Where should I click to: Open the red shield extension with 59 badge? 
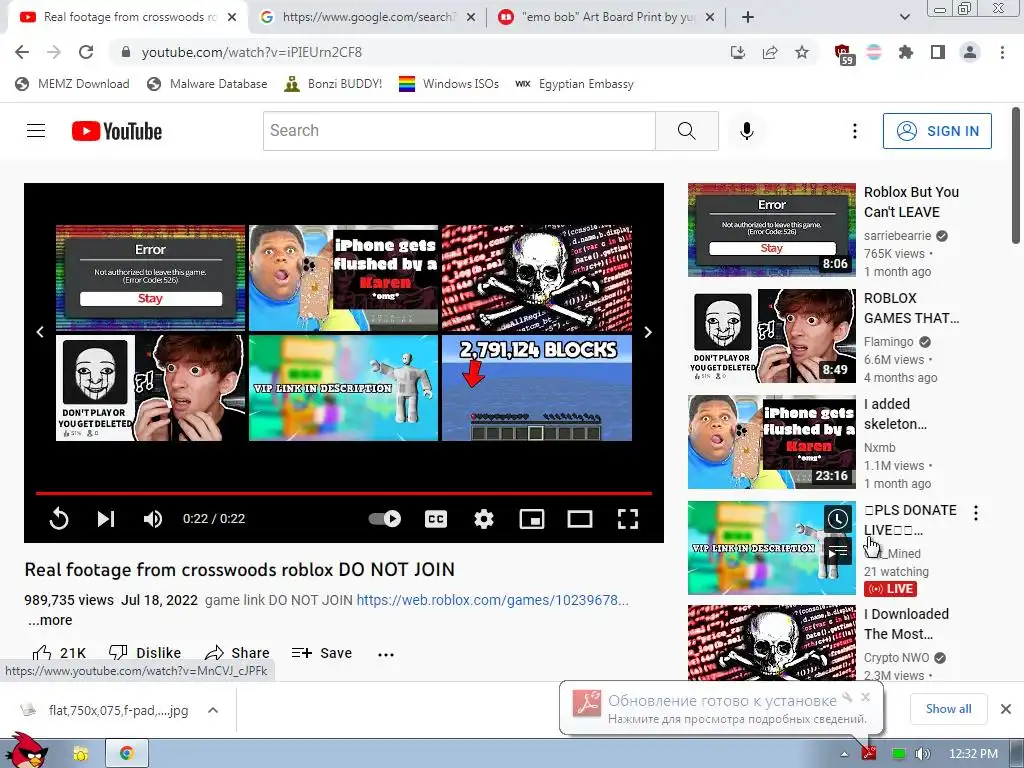click(844, 54)
